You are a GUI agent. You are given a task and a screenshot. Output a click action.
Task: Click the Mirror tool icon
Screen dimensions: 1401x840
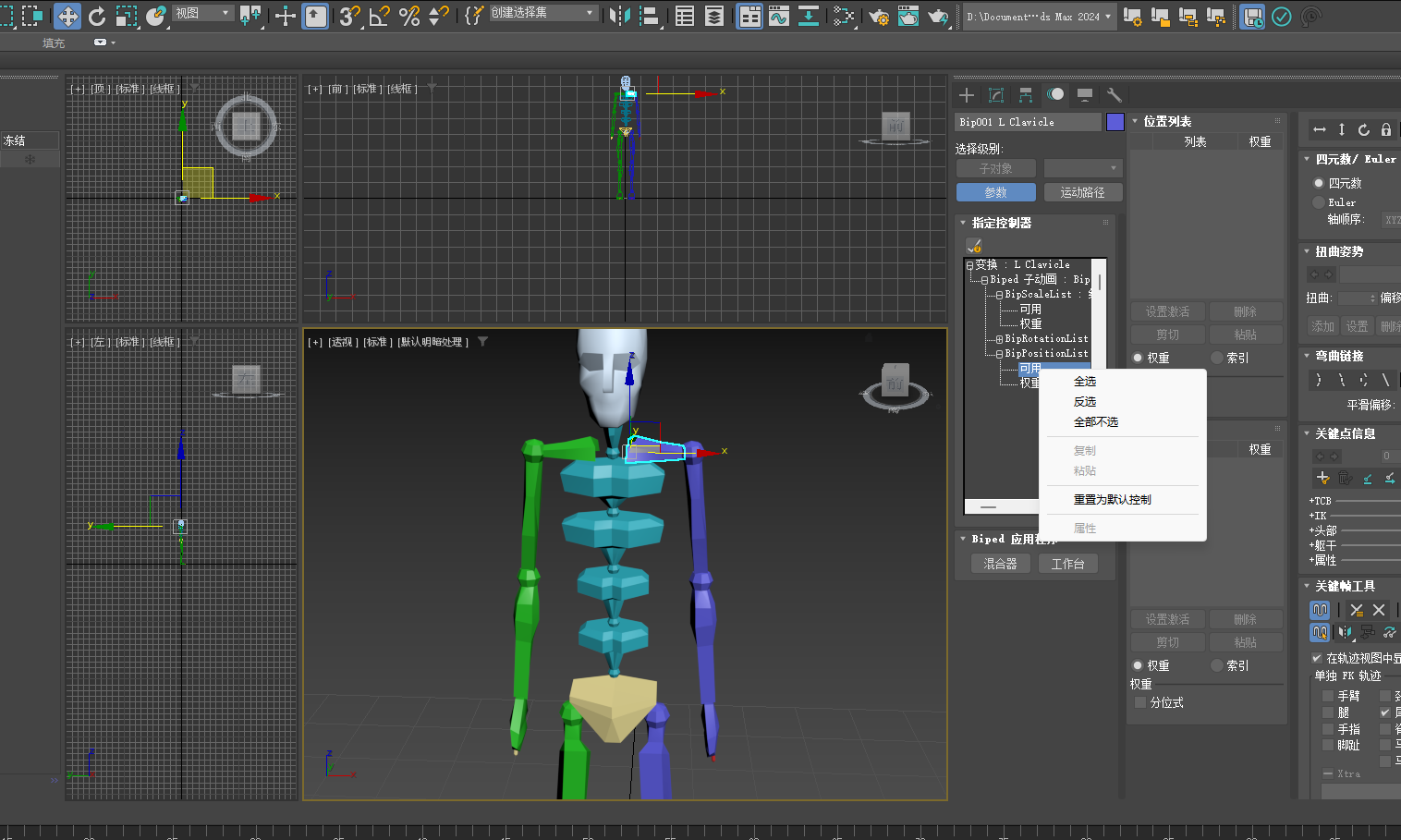click(x=620, y=16)
